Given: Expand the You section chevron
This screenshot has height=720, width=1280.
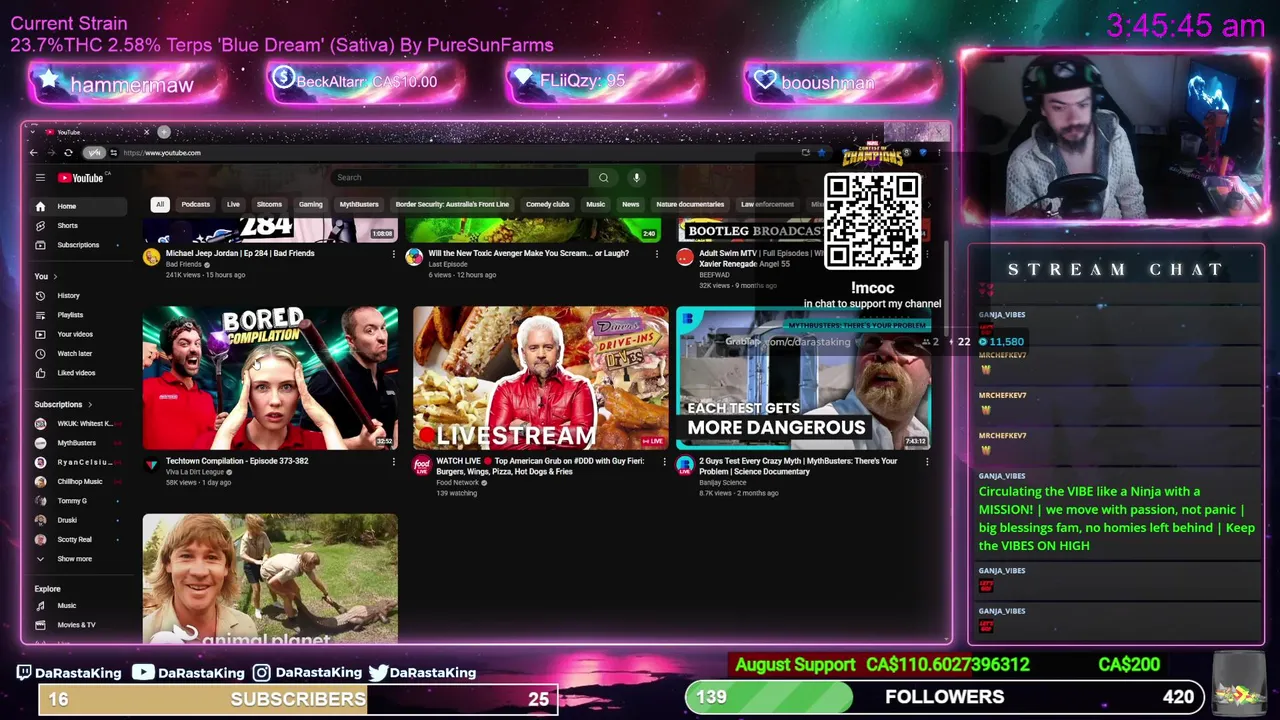Looking at the screenshot, I should tap(55, 276).
